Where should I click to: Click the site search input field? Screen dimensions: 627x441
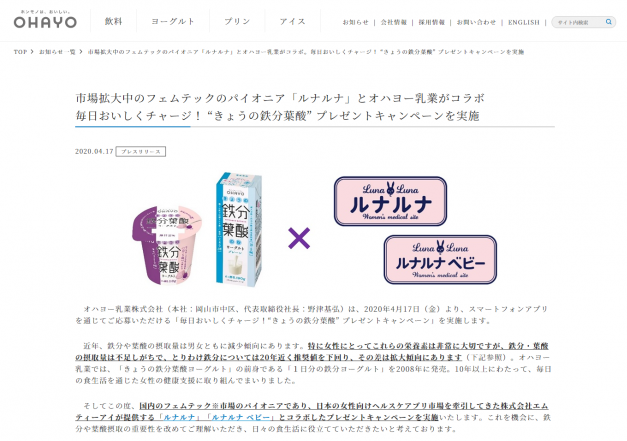click(x=579, y=22)
